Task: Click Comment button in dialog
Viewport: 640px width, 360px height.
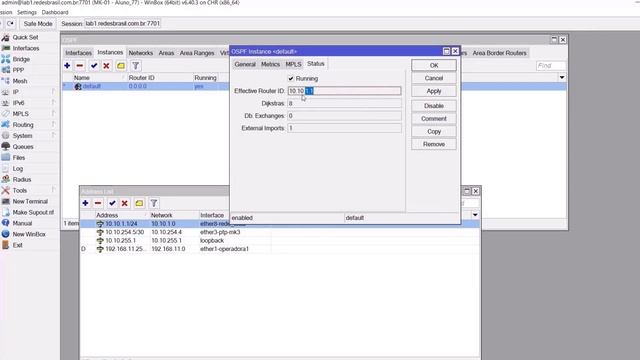Action: (x=434, y=119)
